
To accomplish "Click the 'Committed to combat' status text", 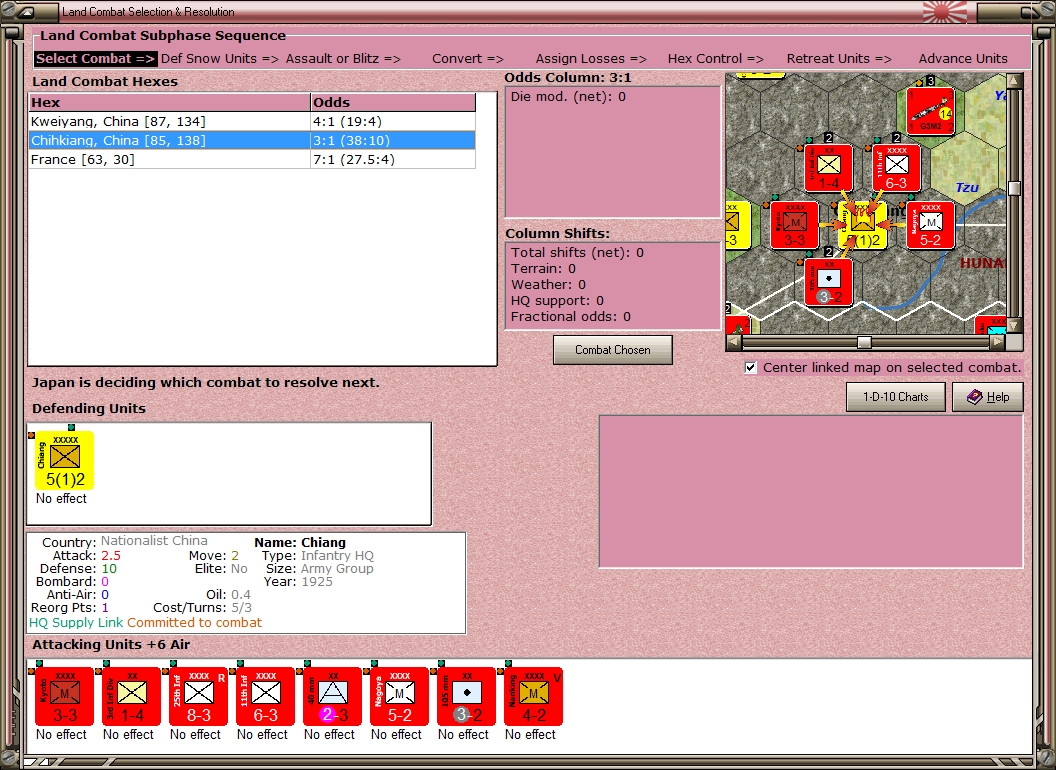I will [x=195, y=622].
